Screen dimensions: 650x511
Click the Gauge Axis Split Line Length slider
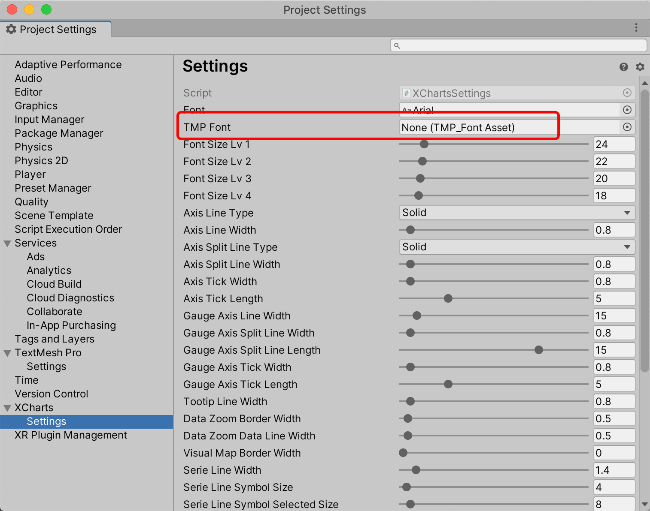point(493,350)
